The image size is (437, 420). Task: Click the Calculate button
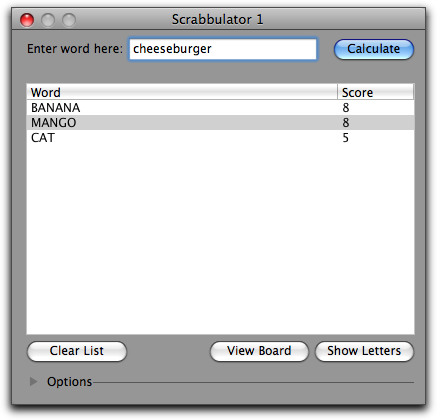click(x=374, y=49)
